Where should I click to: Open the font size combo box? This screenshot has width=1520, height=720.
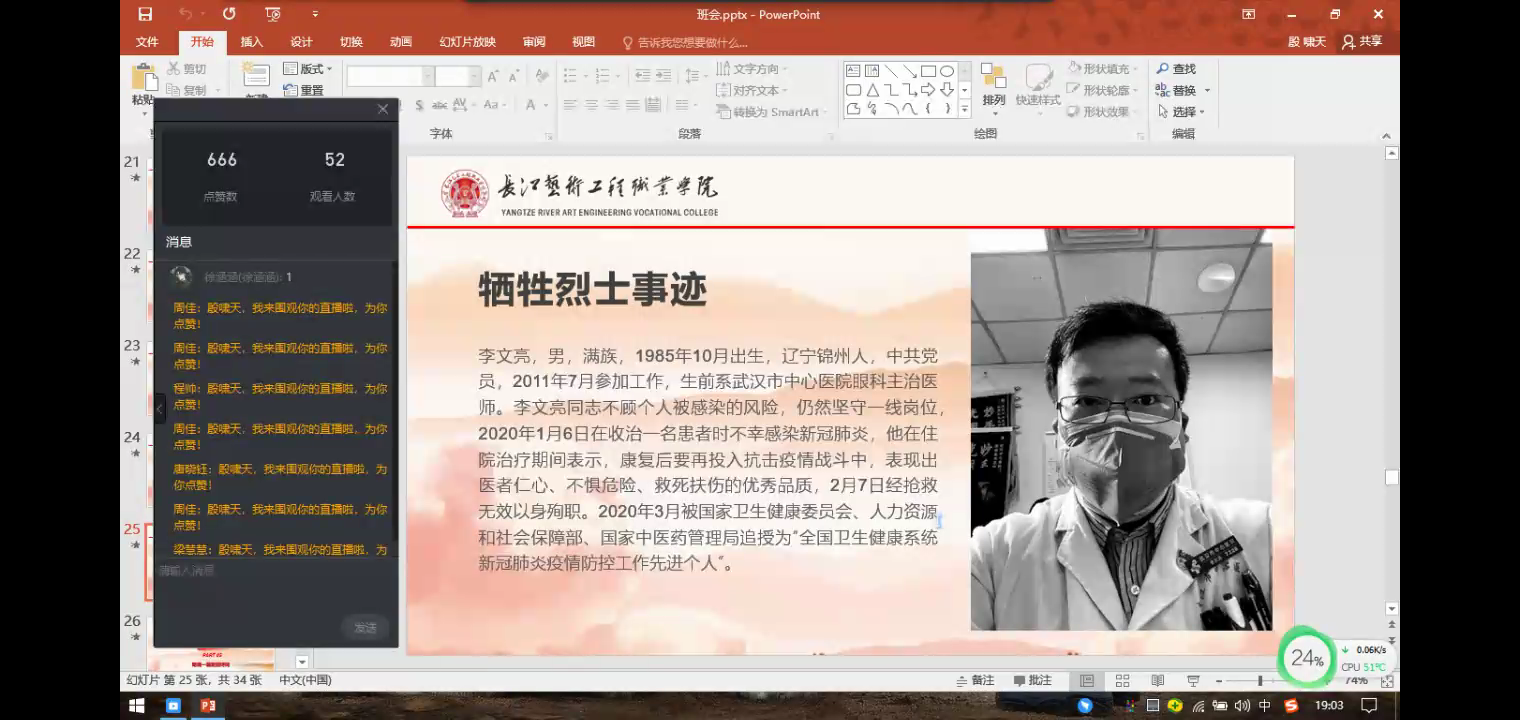coord(458,76)
